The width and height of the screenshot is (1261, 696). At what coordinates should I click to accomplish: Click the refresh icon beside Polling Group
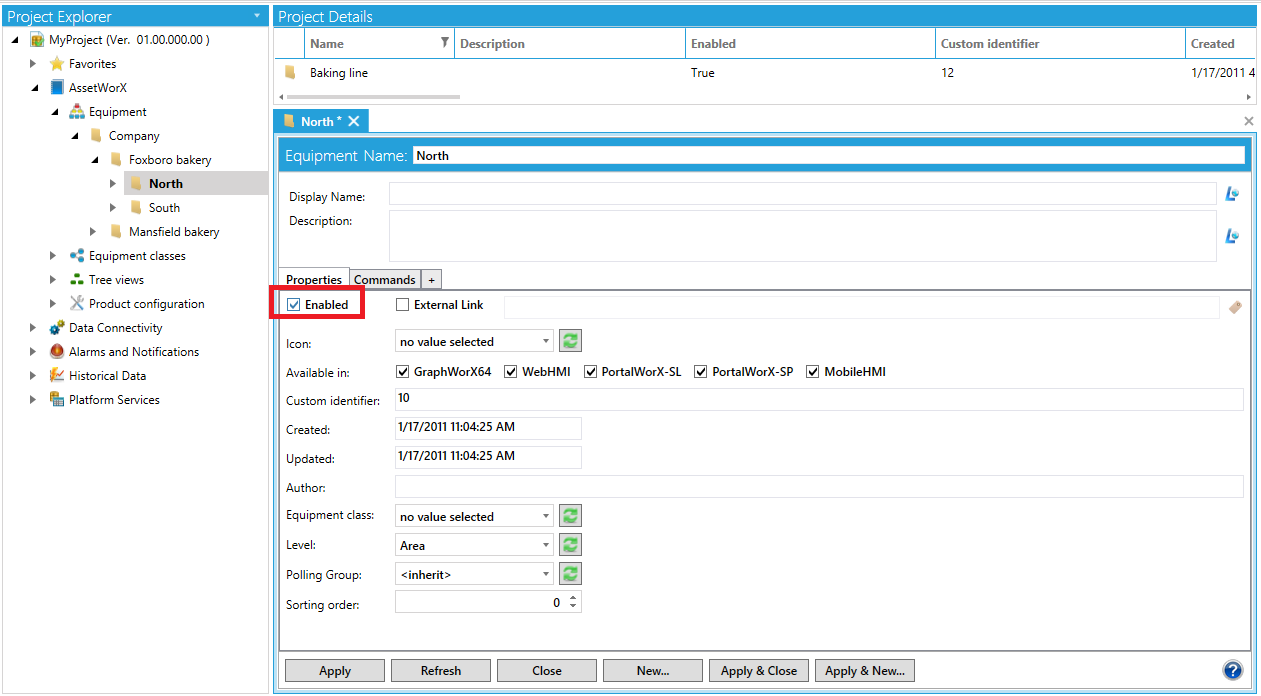click(x=570, y=574)
